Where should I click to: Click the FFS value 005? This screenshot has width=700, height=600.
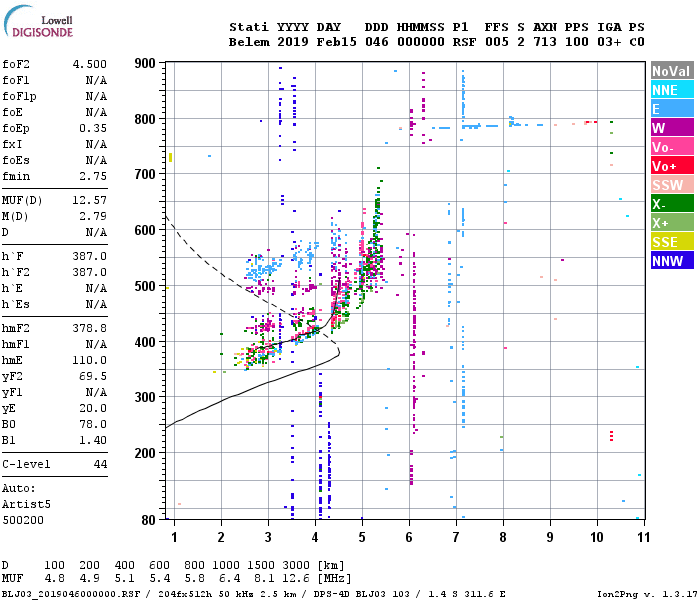[496, 42]
